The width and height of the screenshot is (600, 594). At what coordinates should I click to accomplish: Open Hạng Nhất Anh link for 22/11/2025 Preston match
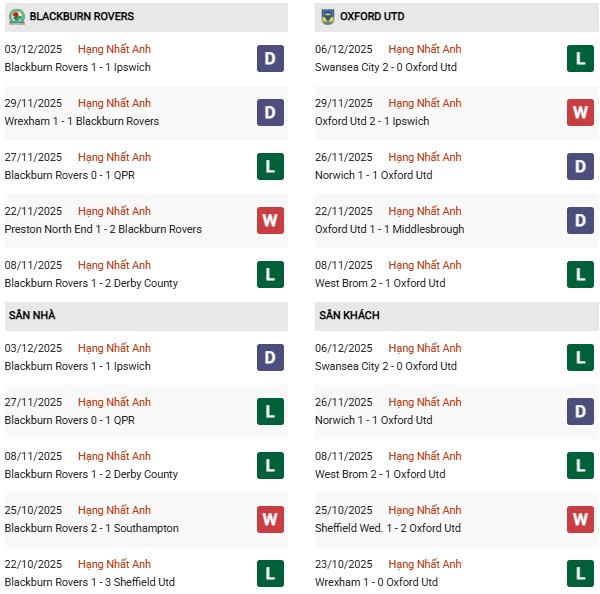[114, 211]
